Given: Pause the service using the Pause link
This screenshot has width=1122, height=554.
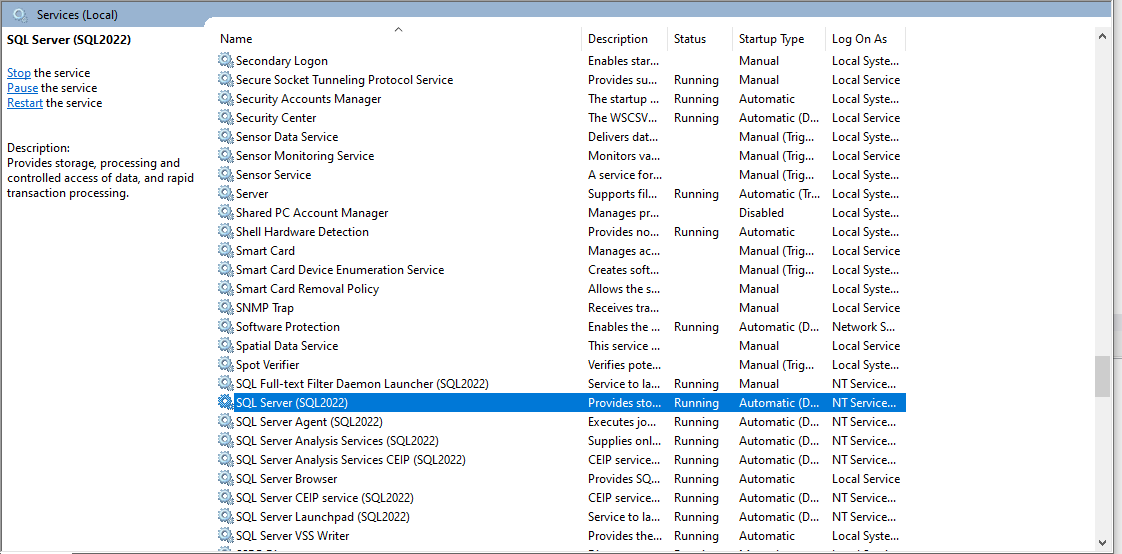Looking at the screenshot, I should coord(22,88).
